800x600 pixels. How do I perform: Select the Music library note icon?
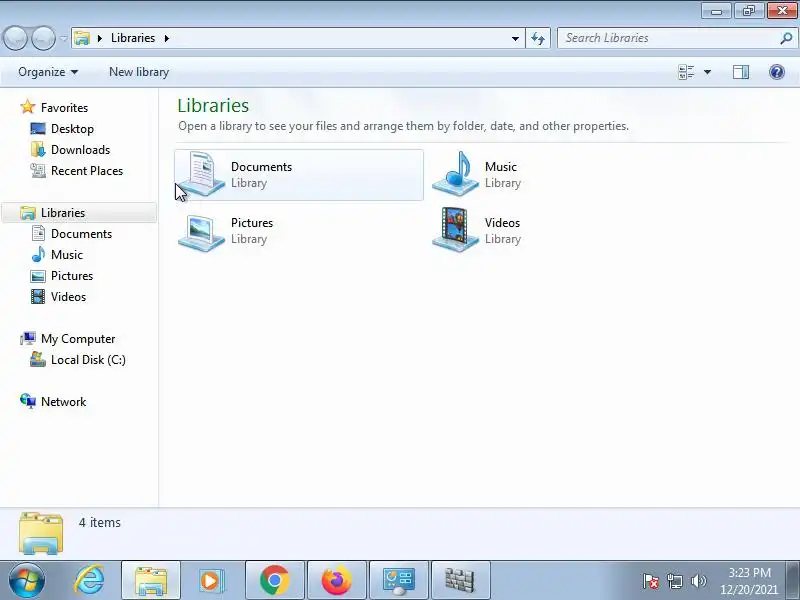455,174
